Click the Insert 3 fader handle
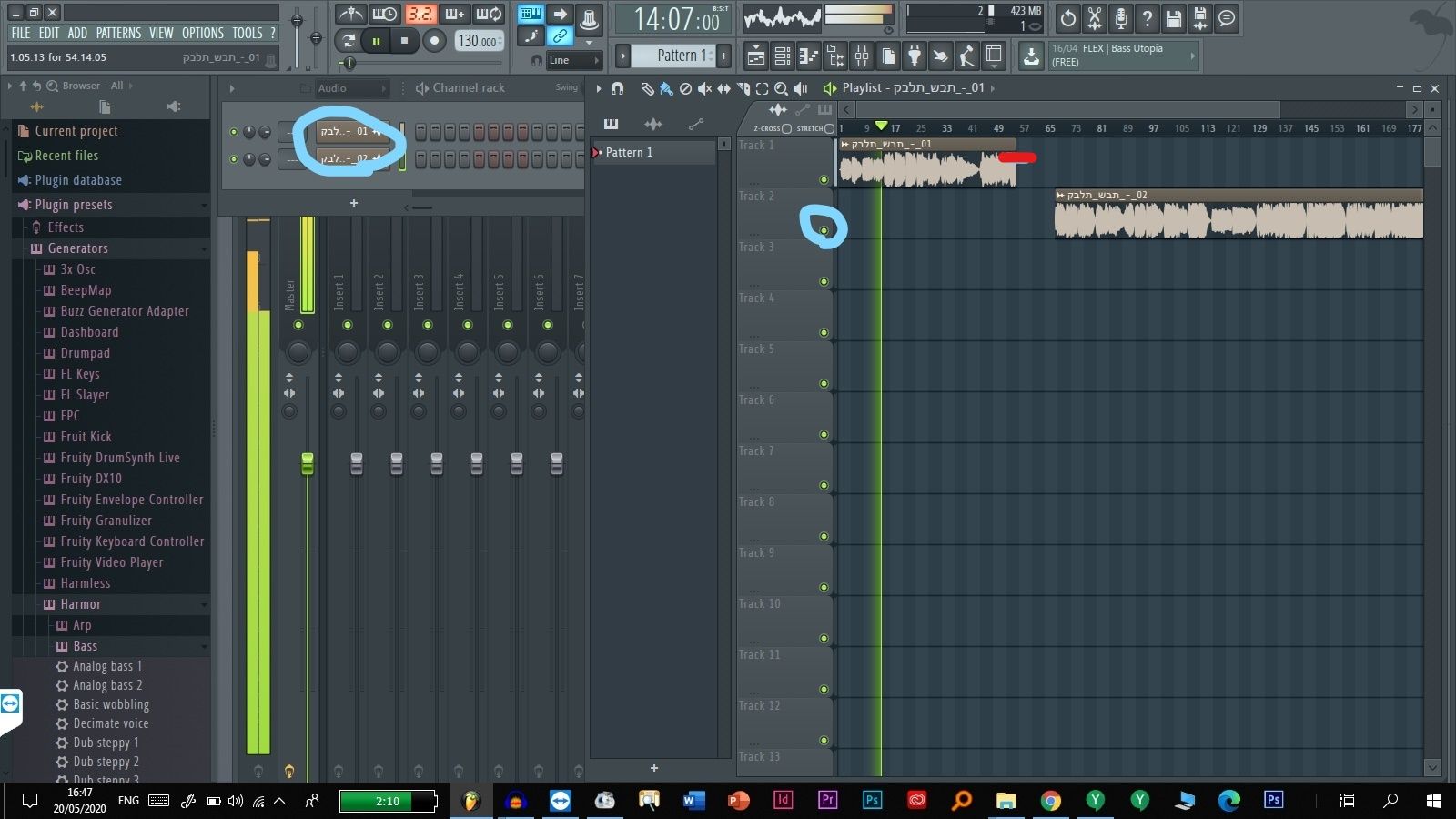 [x=436, y=464]
